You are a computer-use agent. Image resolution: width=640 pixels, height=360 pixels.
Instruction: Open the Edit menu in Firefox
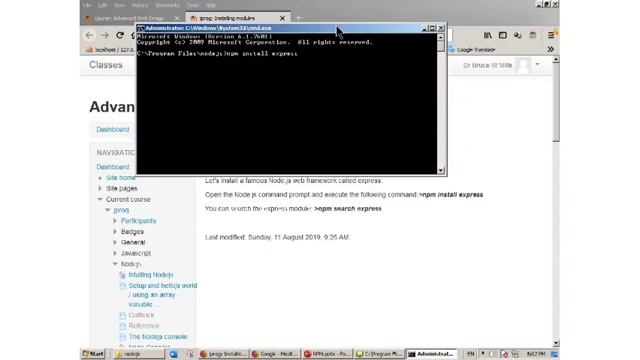coord(102,5)
